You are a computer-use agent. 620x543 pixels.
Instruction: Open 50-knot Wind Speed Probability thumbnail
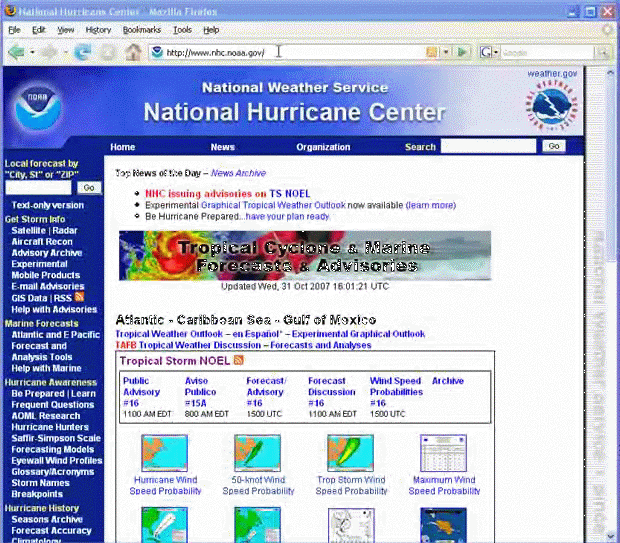tap(257, 453)
